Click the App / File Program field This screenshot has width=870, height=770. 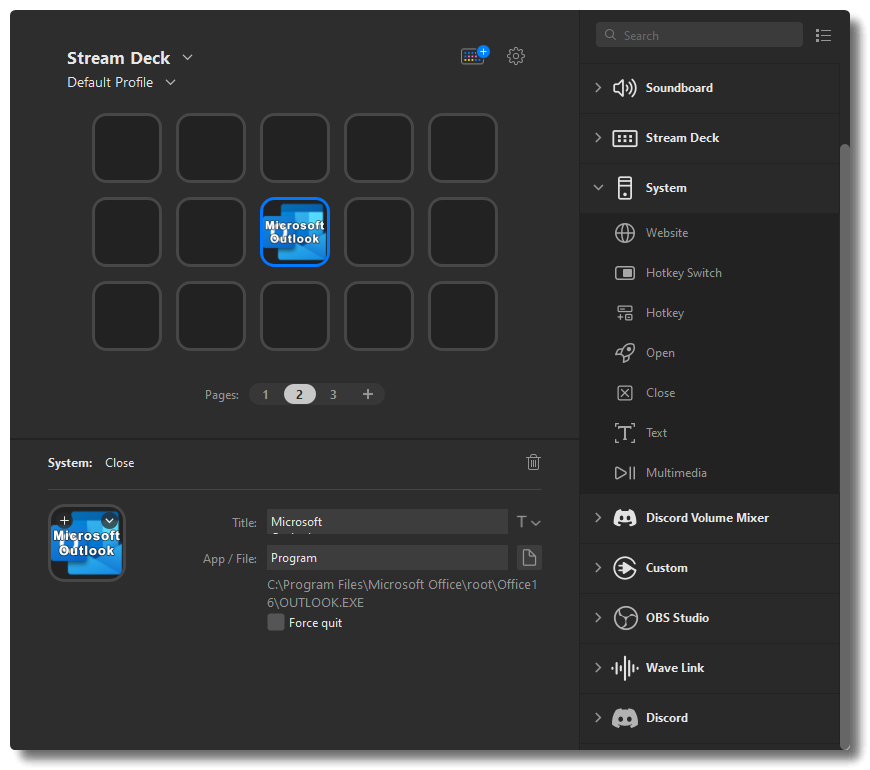[387, 558]
